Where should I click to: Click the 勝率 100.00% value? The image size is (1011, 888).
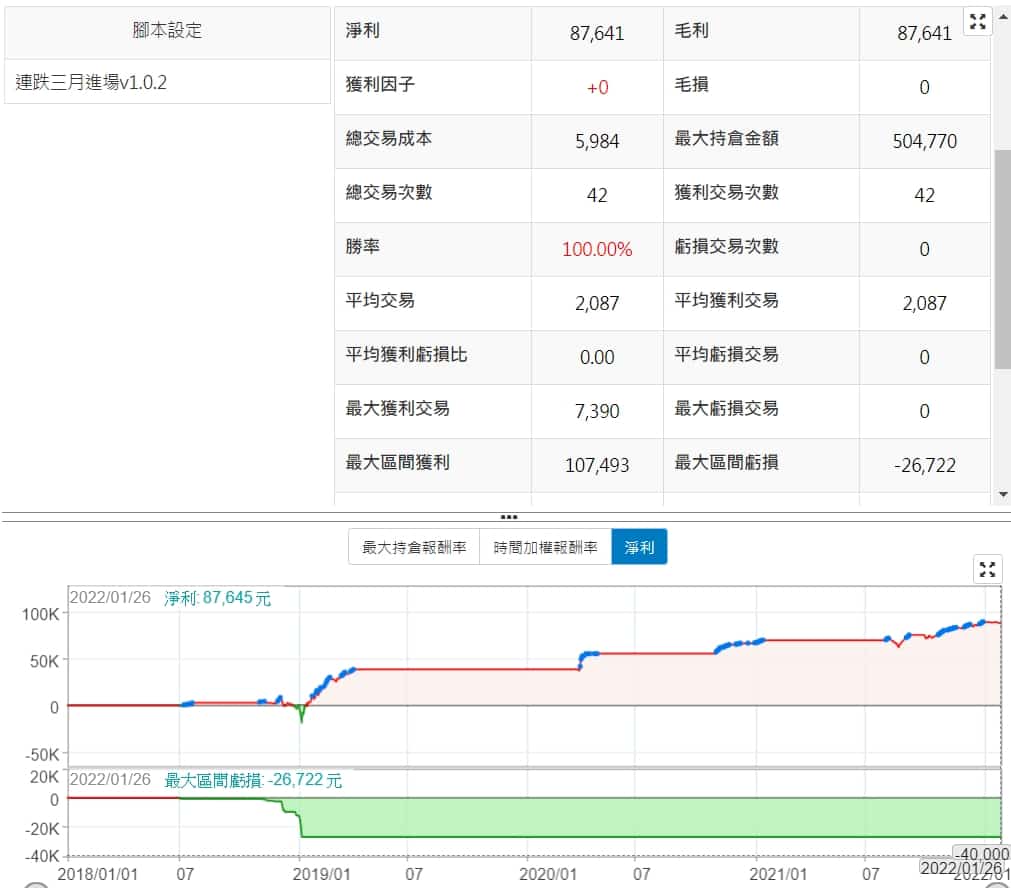click(597, 249)
